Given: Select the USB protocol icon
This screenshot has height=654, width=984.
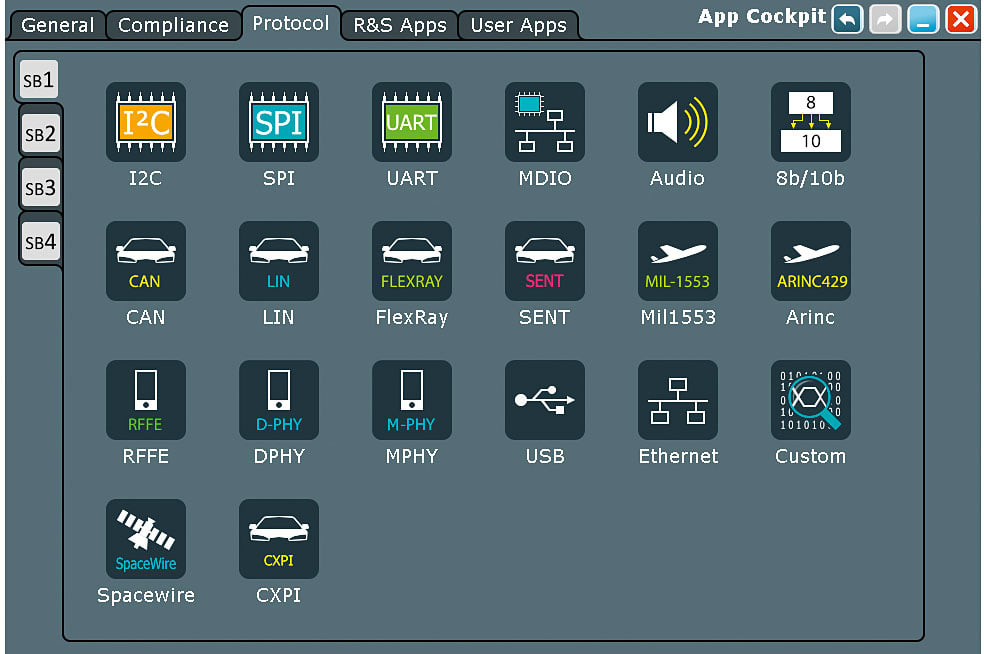Looking at the screenshot, I should [x=544, y=400].
